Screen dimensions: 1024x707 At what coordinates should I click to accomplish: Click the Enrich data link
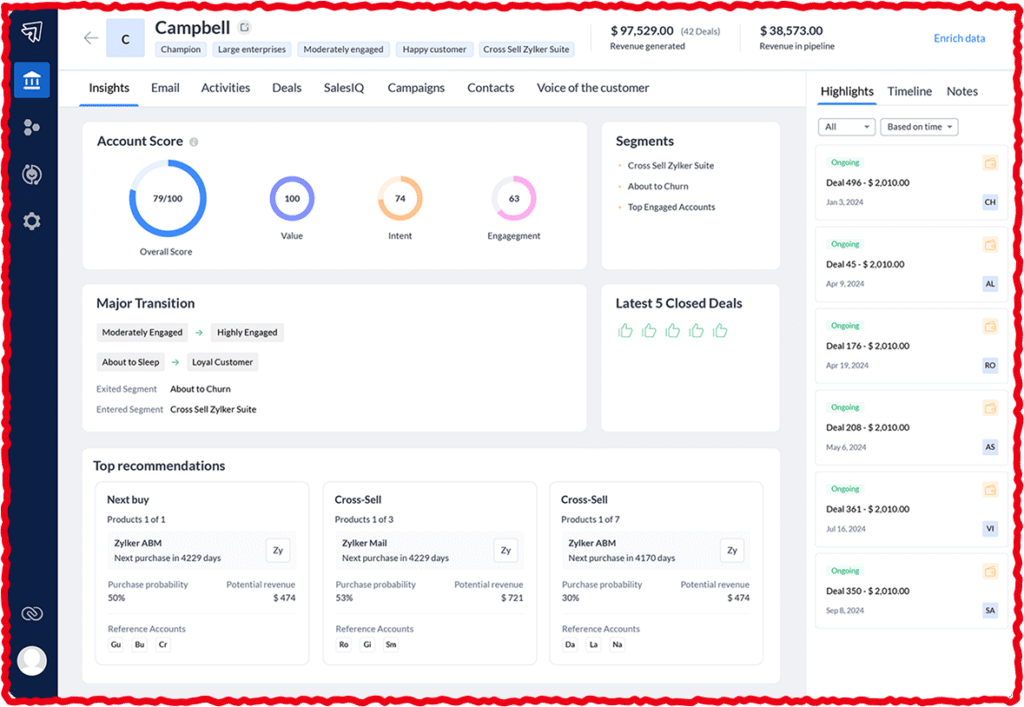click(959, 39)
